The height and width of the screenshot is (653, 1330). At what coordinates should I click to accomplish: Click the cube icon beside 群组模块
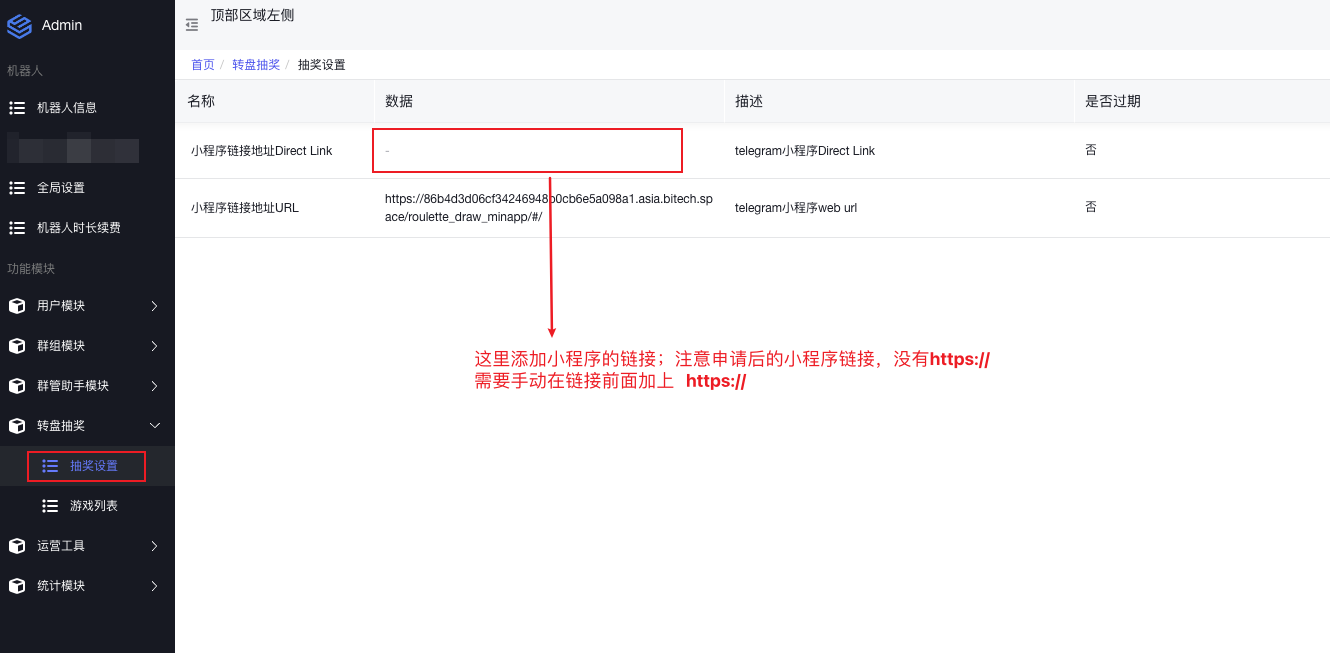tap(17, 346)
